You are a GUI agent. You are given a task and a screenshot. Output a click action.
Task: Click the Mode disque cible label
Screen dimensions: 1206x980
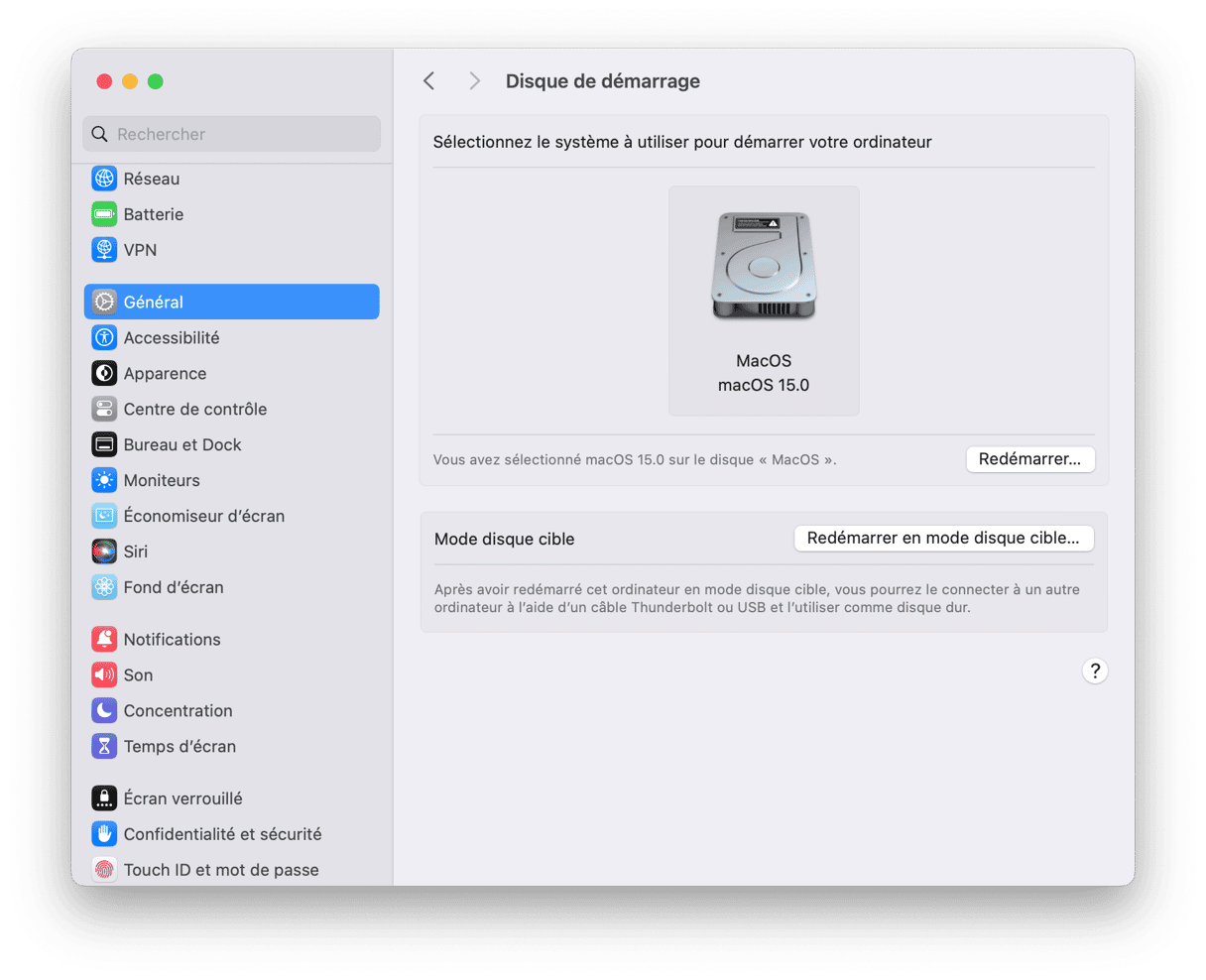pyautogui.click(x=505, y=539)
